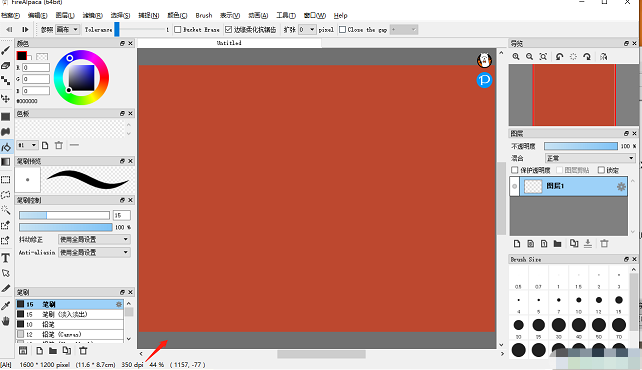Fit canvas to window in Navigator

(x=543, y=56)
